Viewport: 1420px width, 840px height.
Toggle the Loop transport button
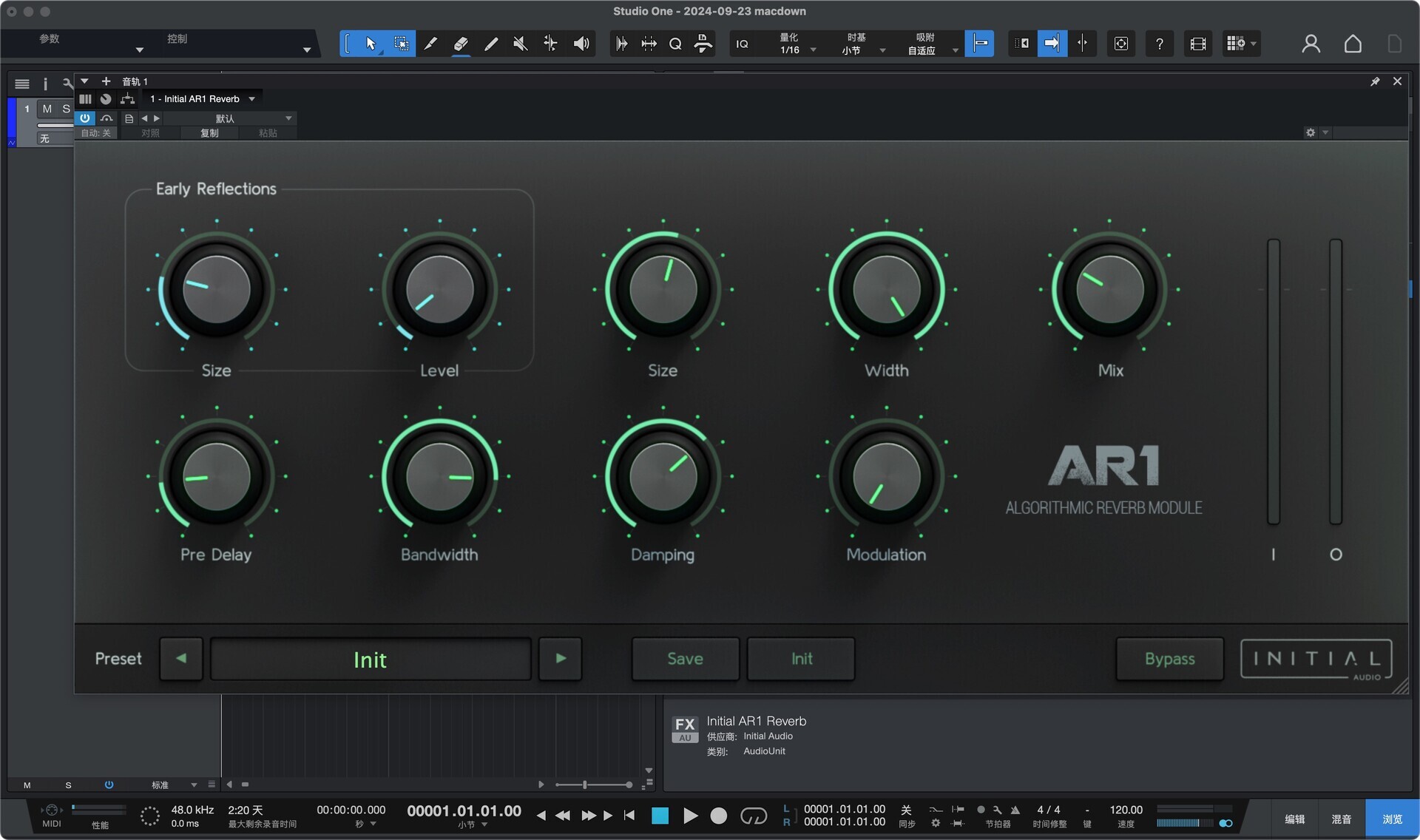[x=754, y=816]
